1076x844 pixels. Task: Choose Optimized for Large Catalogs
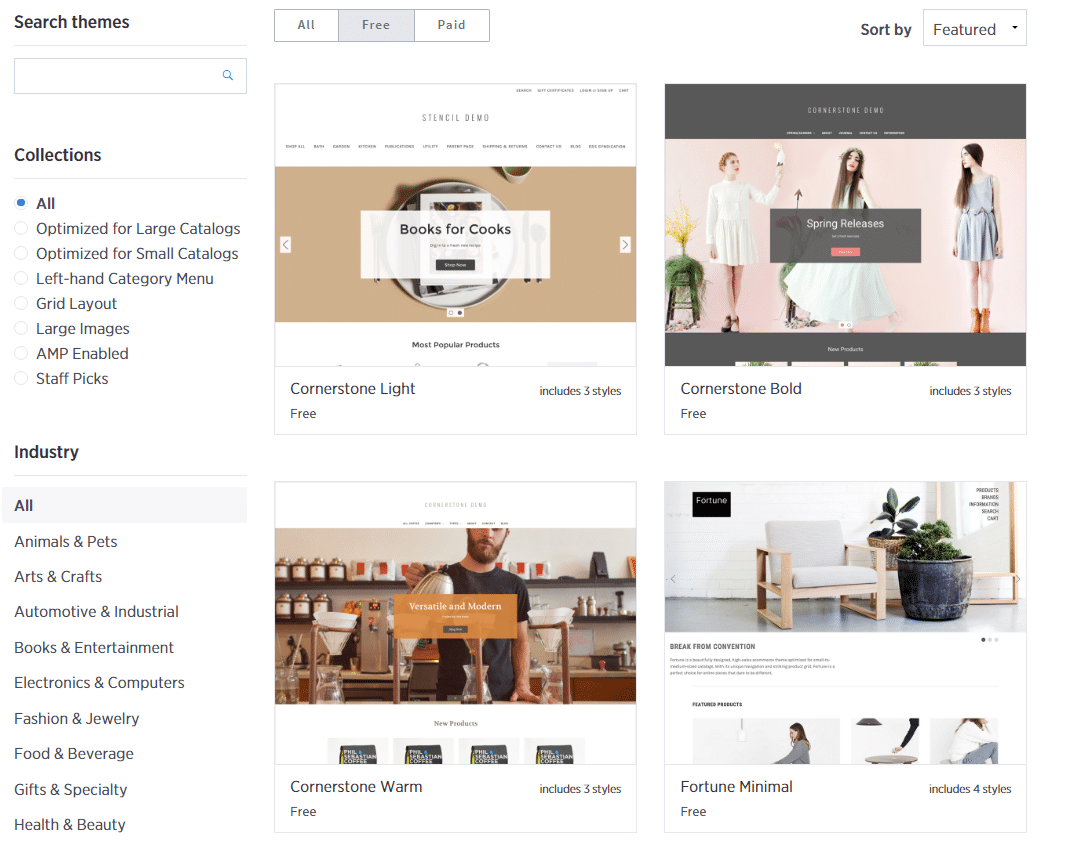[138, 229]
